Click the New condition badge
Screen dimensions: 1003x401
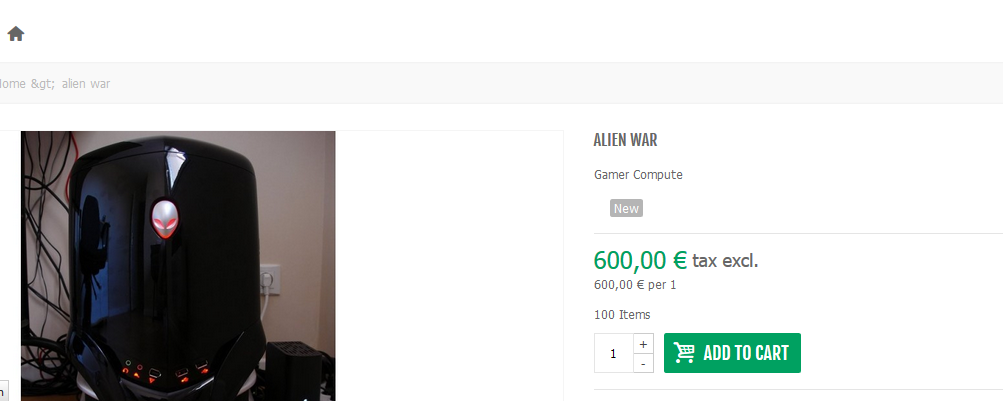click(x=626, y=208)
